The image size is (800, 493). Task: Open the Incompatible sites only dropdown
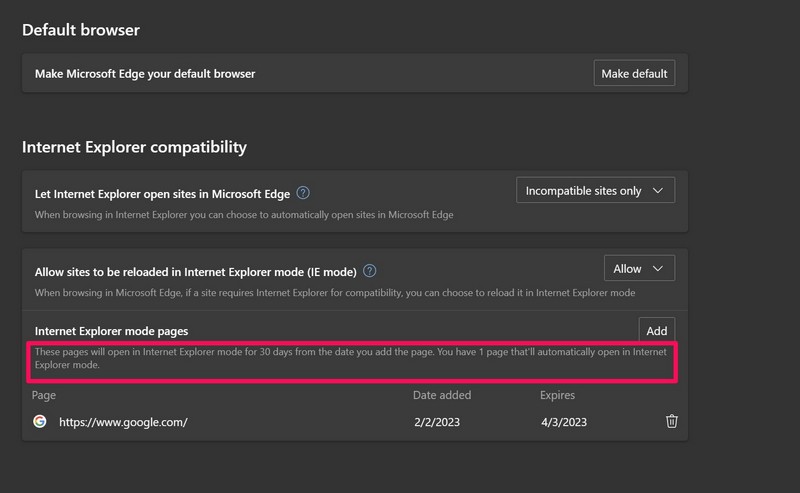pos(595,190)
